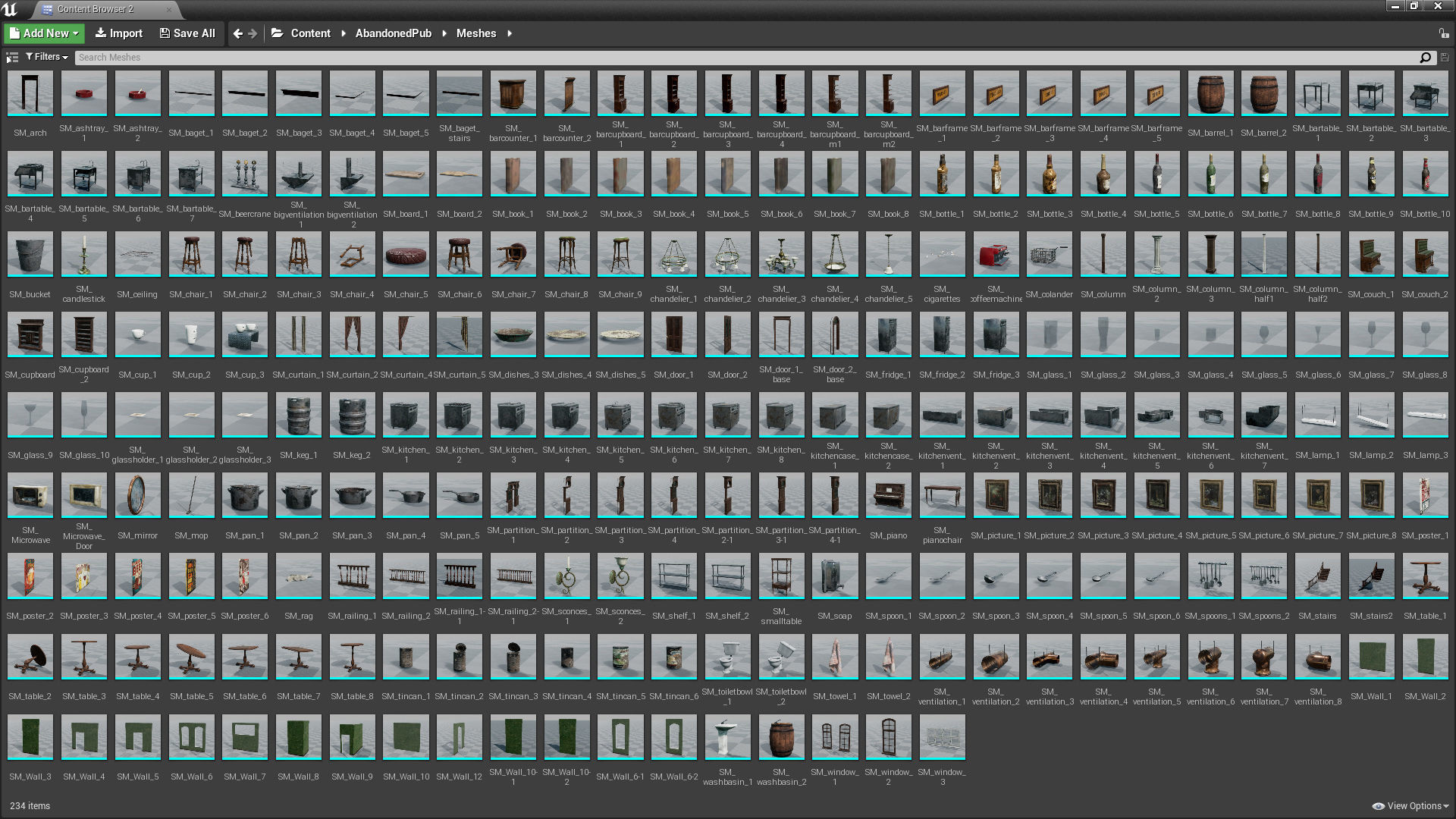This screenshot has height=819, width=1456.
Task: Click the AbandonedPub breadcrumb
Action: (x=393, y=33)
